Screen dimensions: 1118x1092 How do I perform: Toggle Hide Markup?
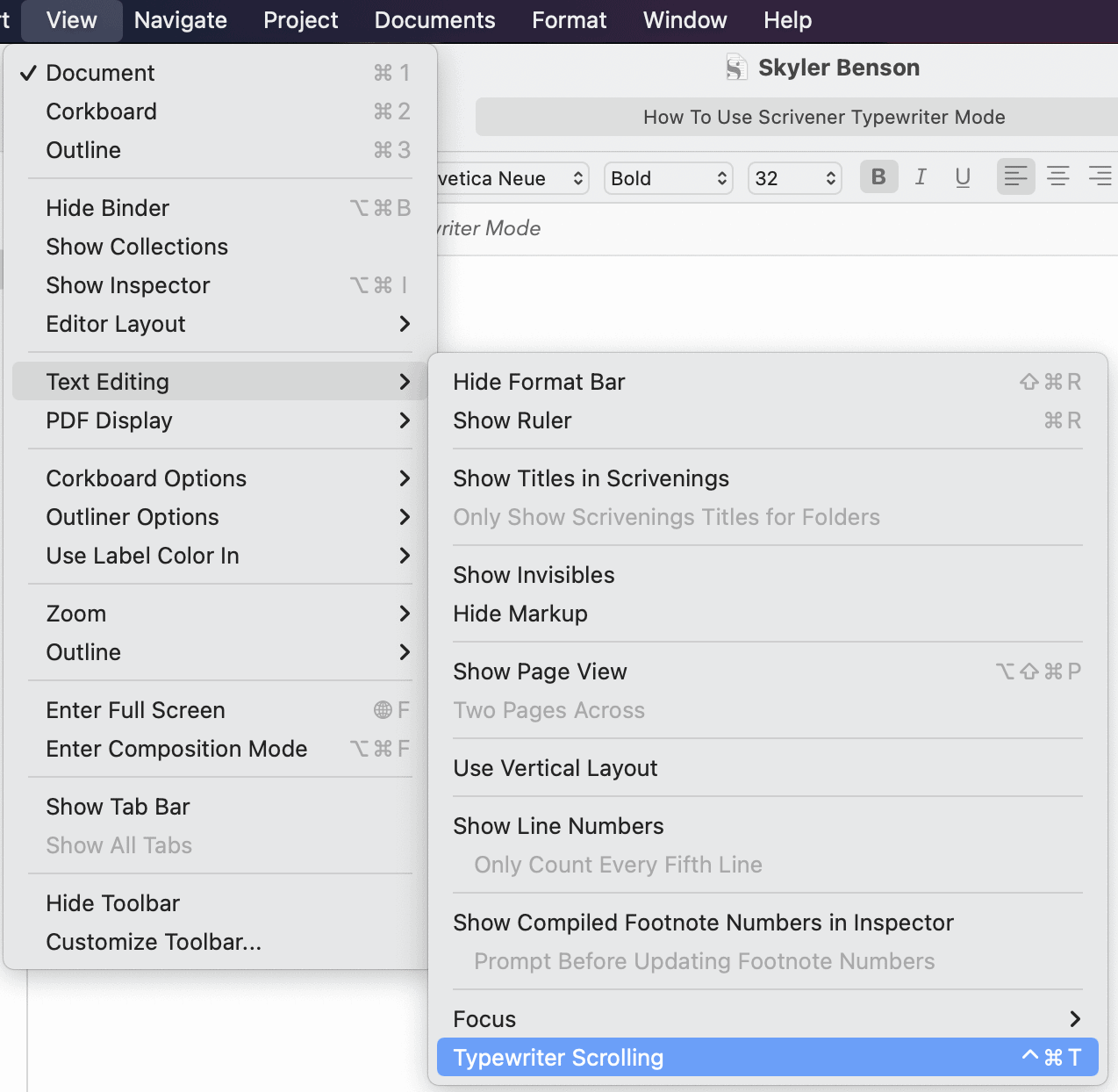click(x=768, y=614)
